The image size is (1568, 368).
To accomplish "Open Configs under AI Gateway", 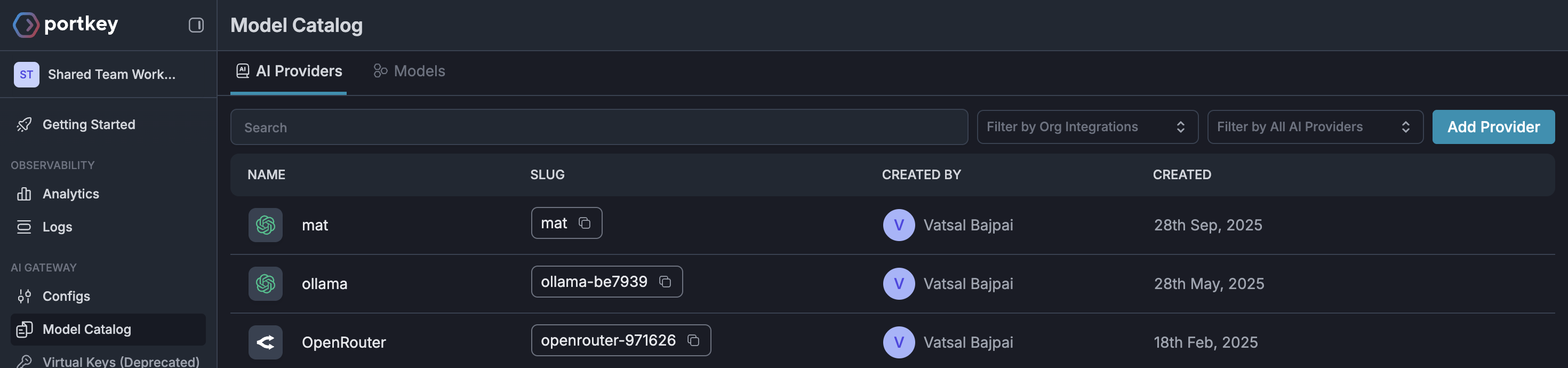I will tap(66, 296).
